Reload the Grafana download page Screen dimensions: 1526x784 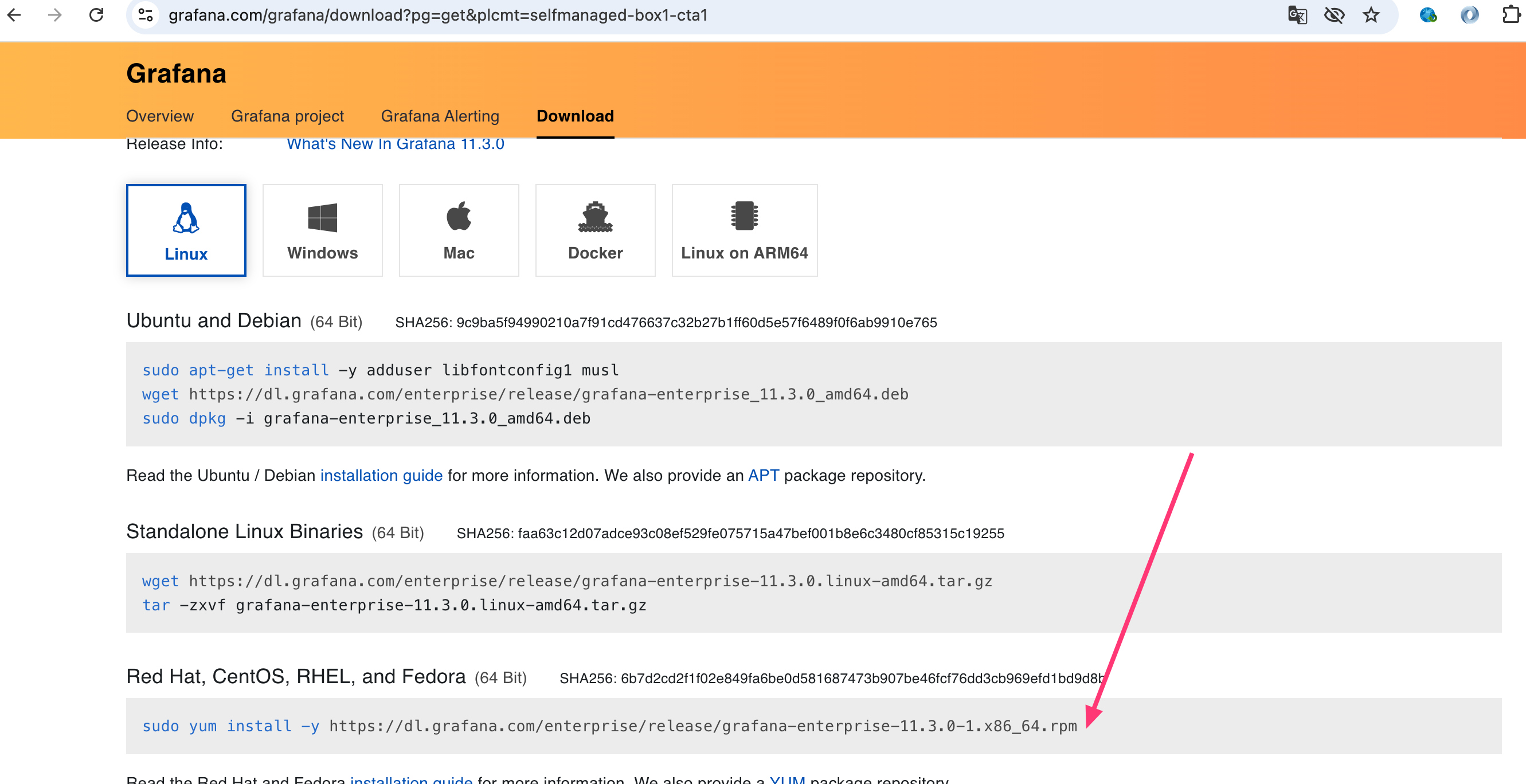tap(96, 15)
